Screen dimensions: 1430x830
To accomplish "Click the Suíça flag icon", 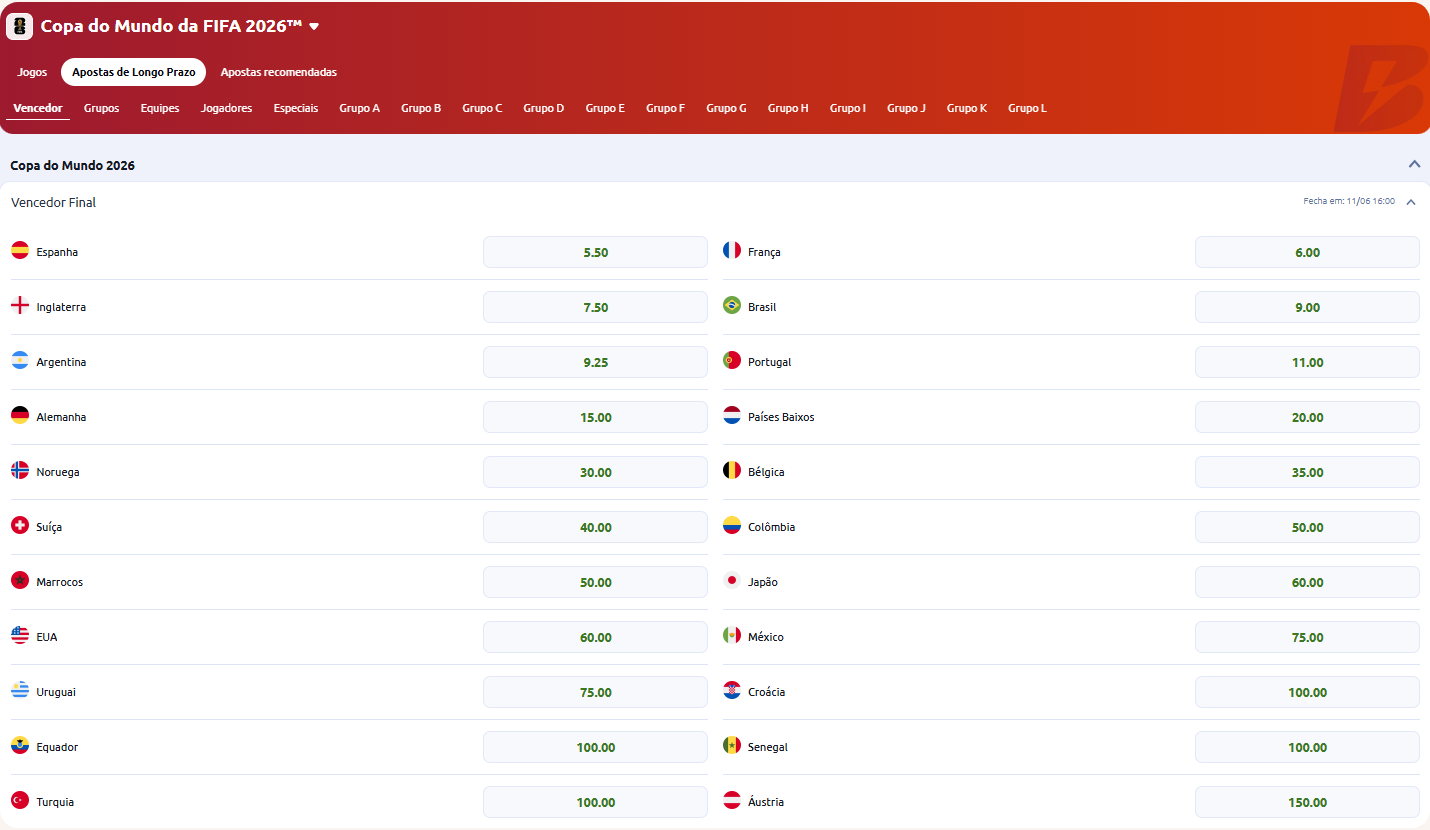I will tap(20, 526).
